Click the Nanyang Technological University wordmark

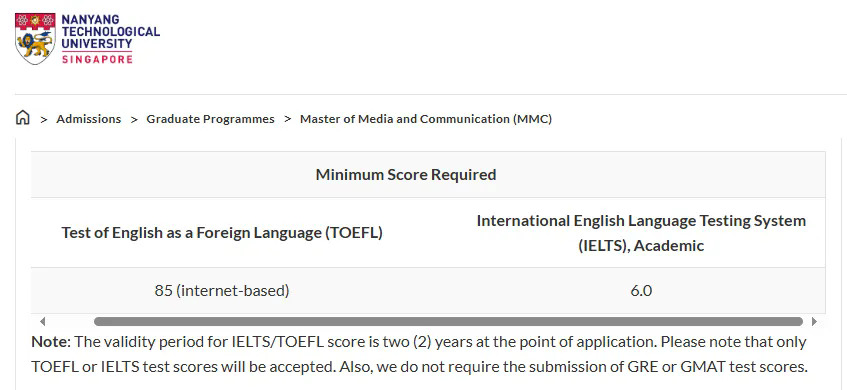[x=111, y=32]
